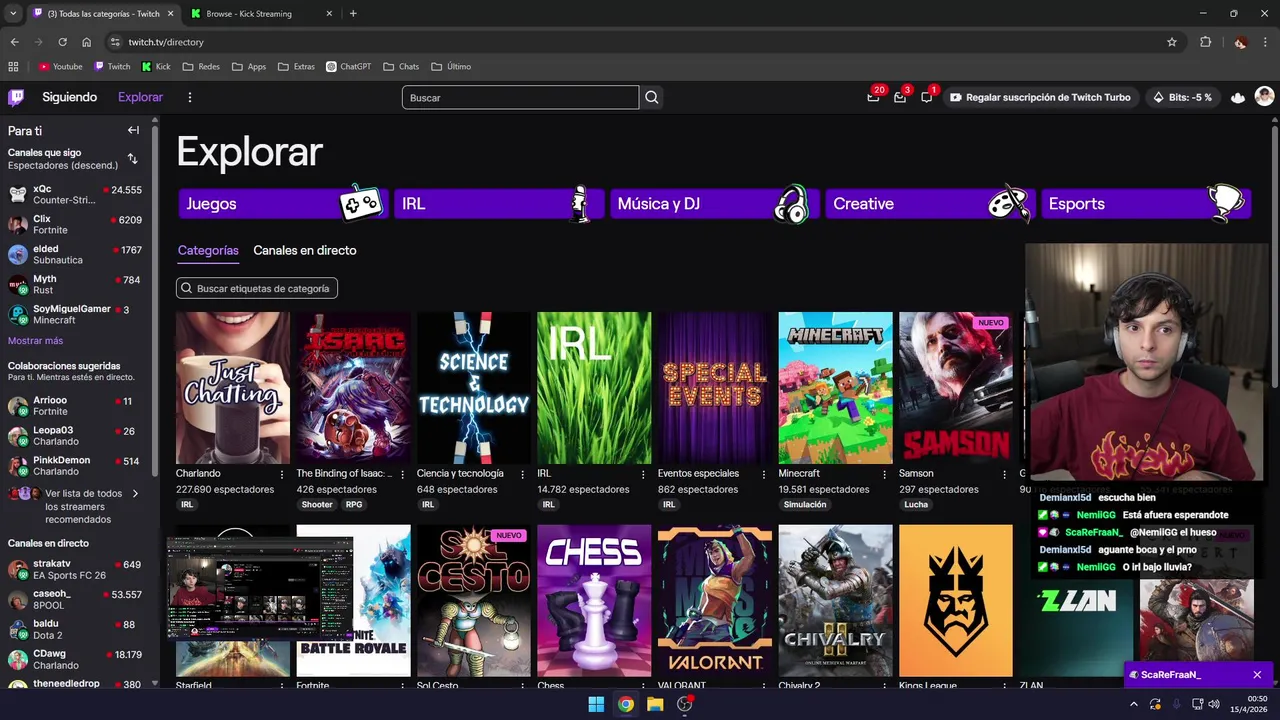Bookmark page with Chrome star icon
1280x720 pixels.
click(1172, 42)
